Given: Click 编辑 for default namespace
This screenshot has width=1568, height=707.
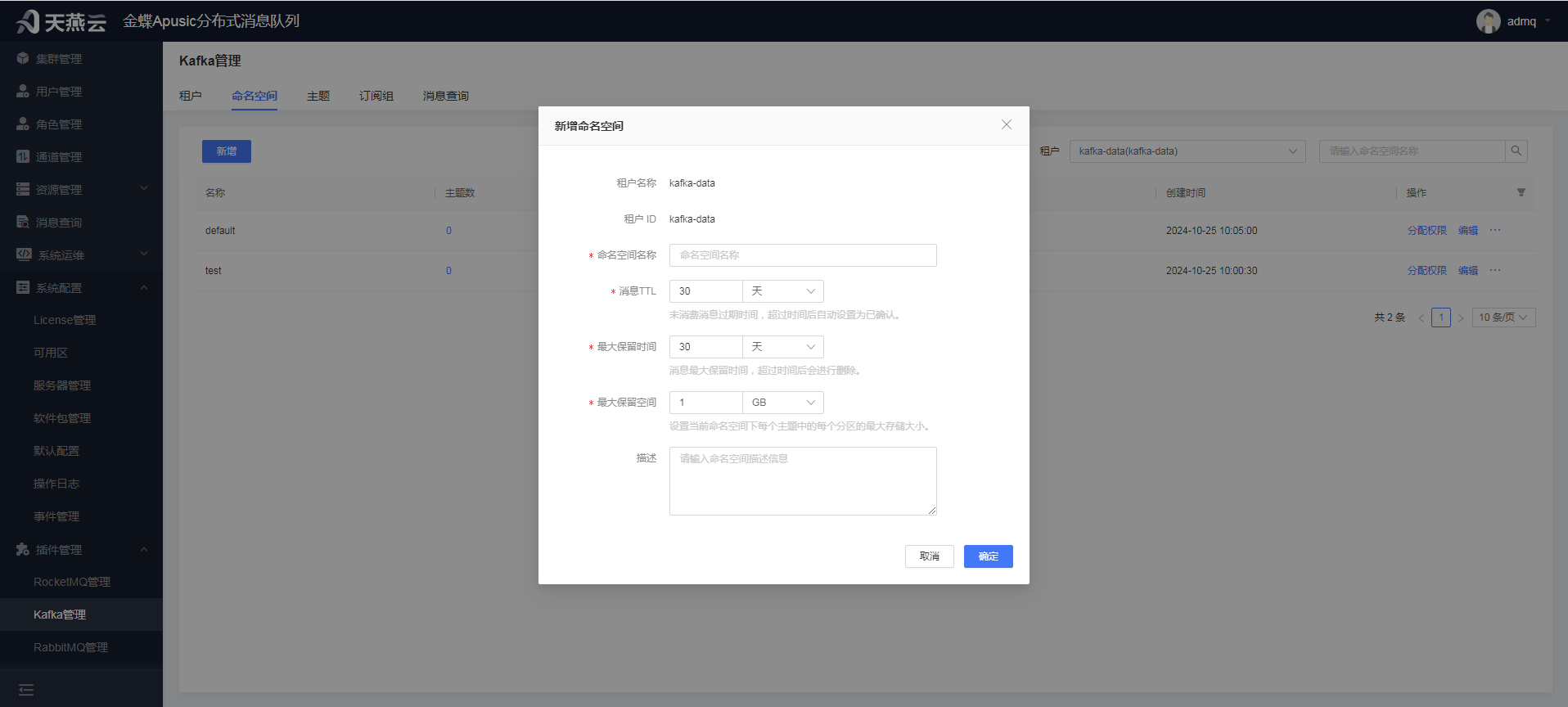Looking at the screenshot, I should [x=1468, y=231].
